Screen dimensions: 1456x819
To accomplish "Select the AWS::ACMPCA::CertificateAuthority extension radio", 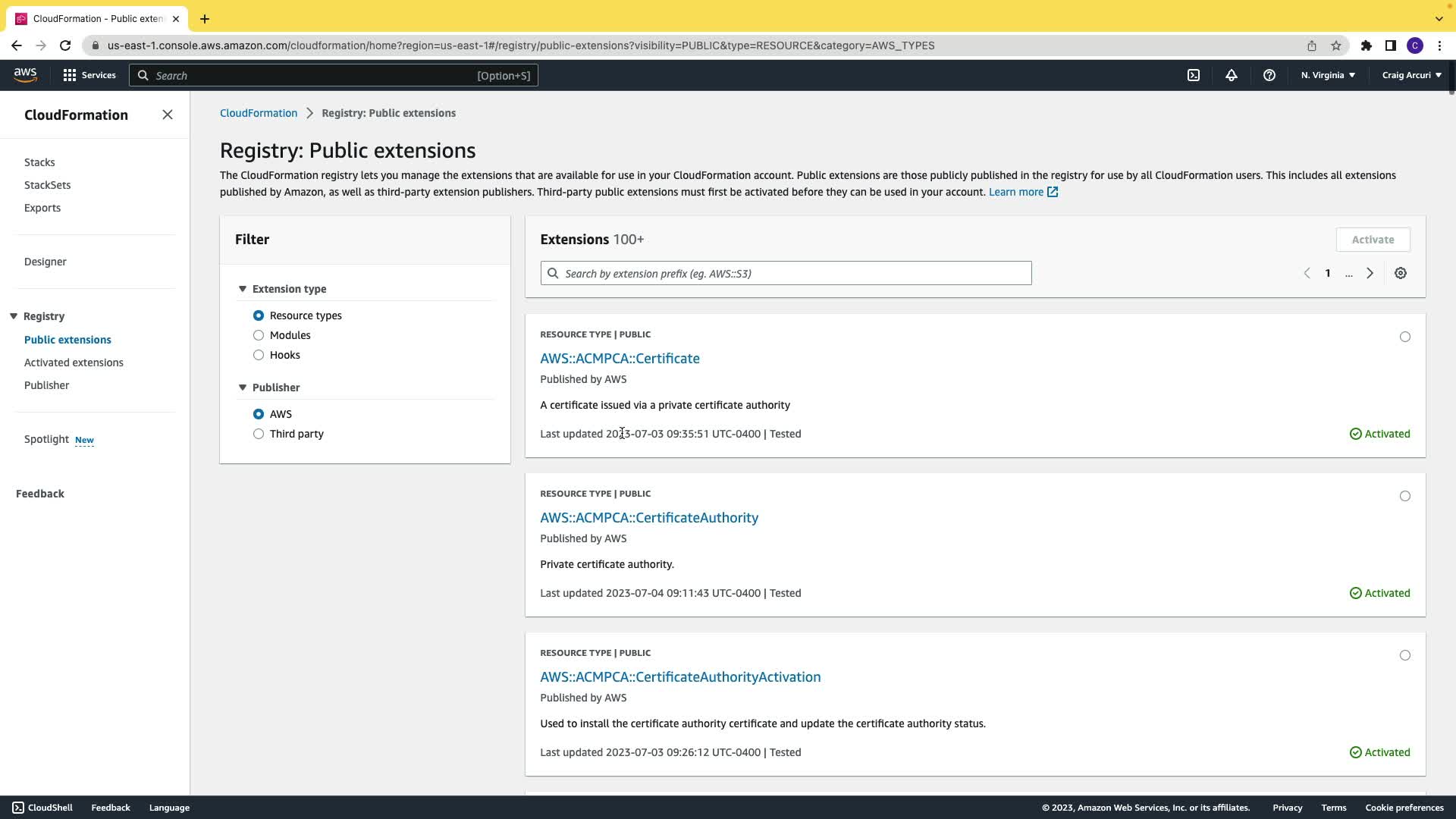I will pyautogui.click(x=1405, y=496).
